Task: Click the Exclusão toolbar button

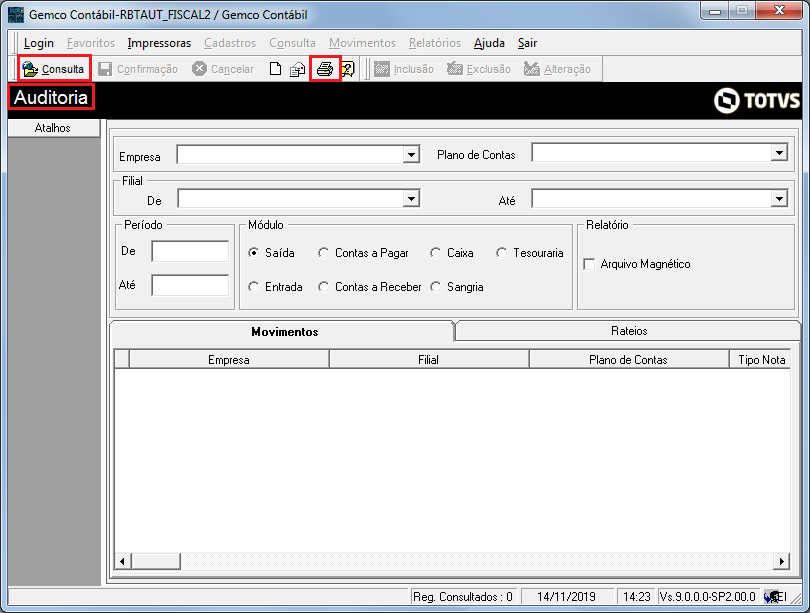Action: point(478,69)
